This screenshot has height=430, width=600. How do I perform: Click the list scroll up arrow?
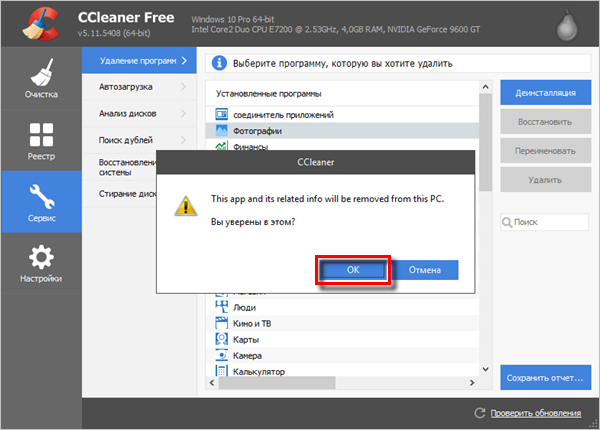pyautogui.click(x=486, y=87)
